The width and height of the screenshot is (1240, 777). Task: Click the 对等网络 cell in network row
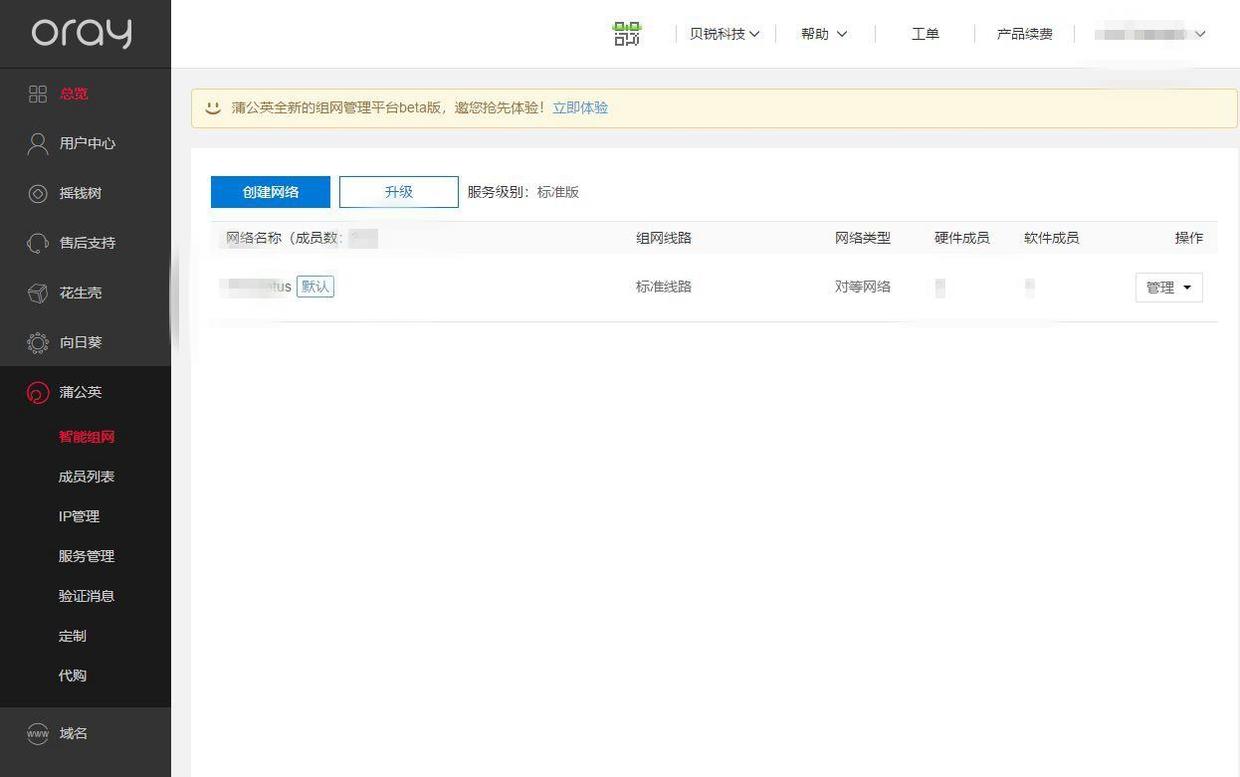click(863, 287)
